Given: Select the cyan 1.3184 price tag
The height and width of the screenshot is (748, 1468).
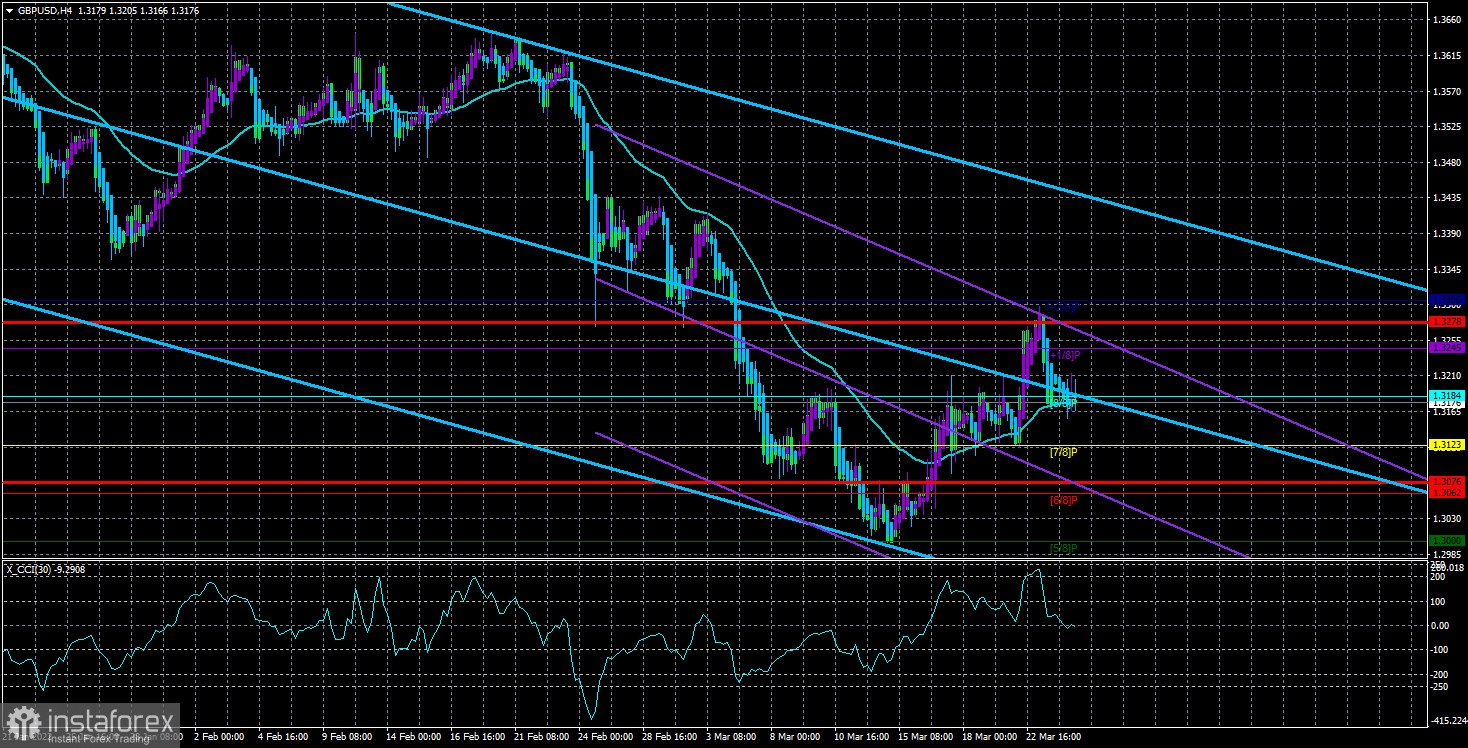Looking at the screenshot, I should click(x=1448, y=396).
